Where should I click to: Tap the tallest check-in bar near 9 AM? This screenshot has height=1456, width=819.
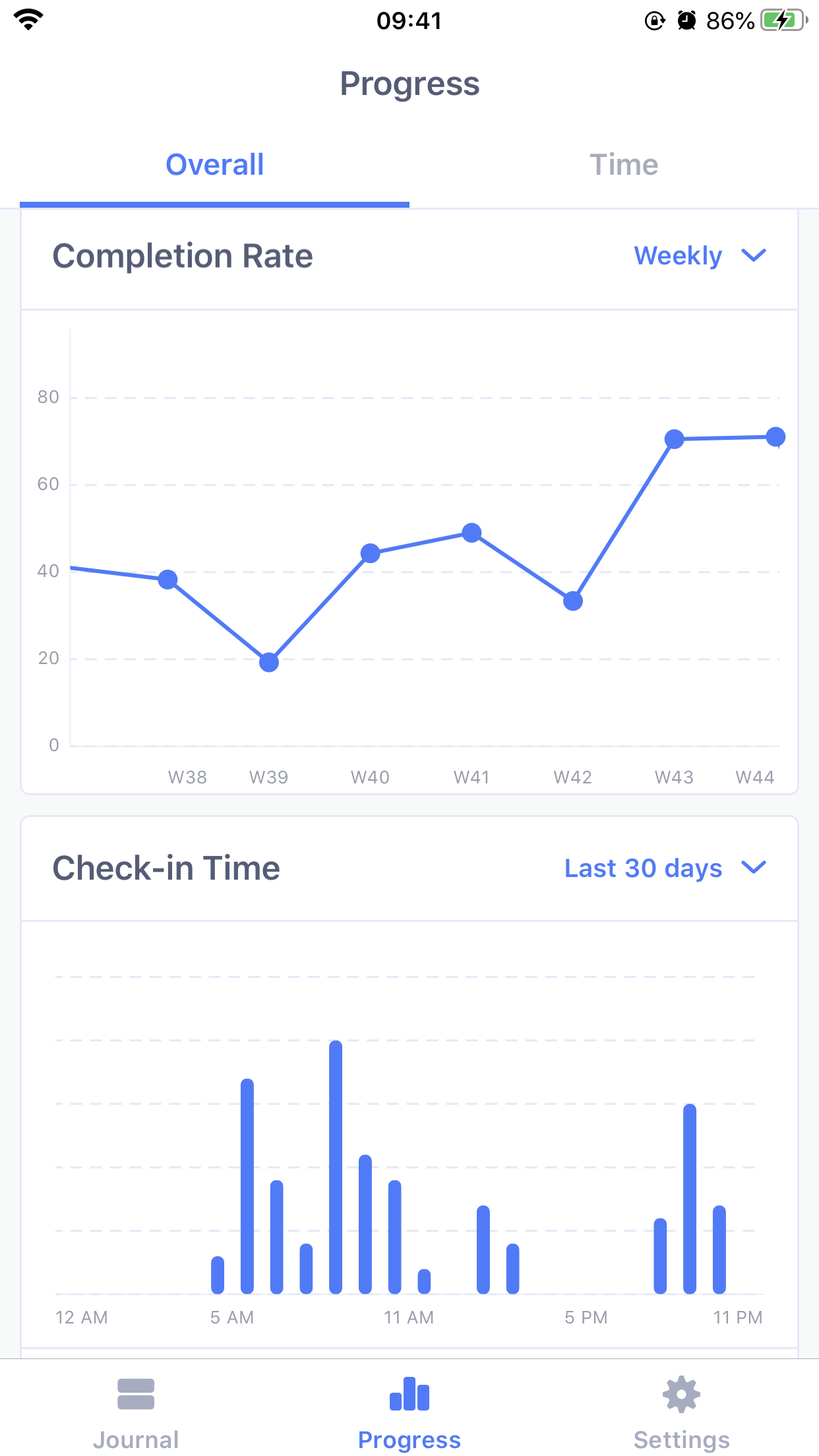tap(335, 1167)
